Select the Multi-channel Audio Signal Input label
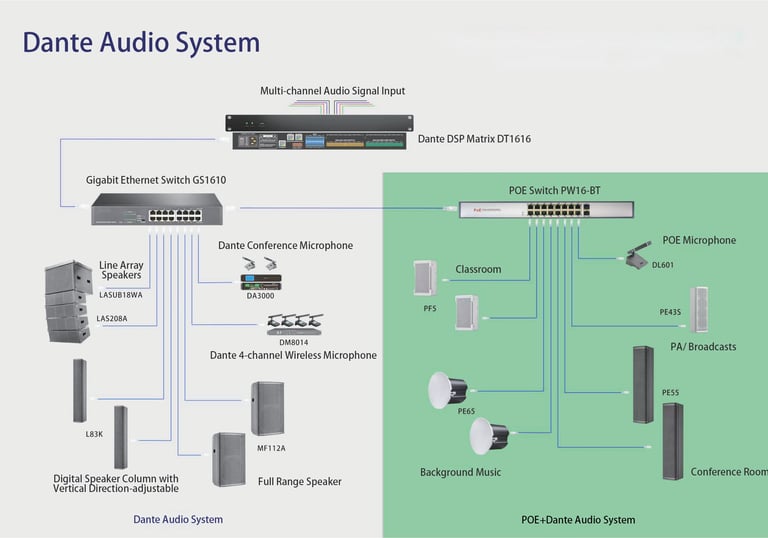This screenshot has height=538, width=768. pyautogui.click(x=332, y=91)
